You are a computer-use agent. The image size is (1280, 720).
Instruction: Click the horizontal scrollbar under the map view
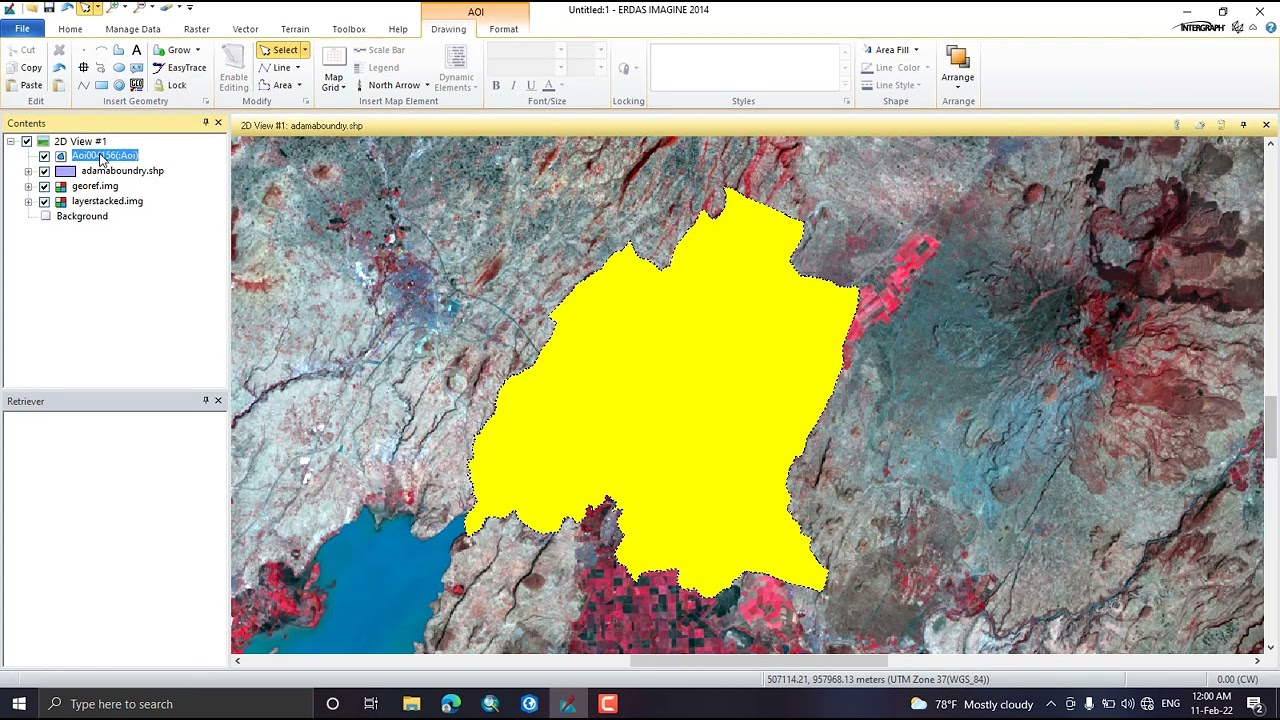(x=758, y=660)
